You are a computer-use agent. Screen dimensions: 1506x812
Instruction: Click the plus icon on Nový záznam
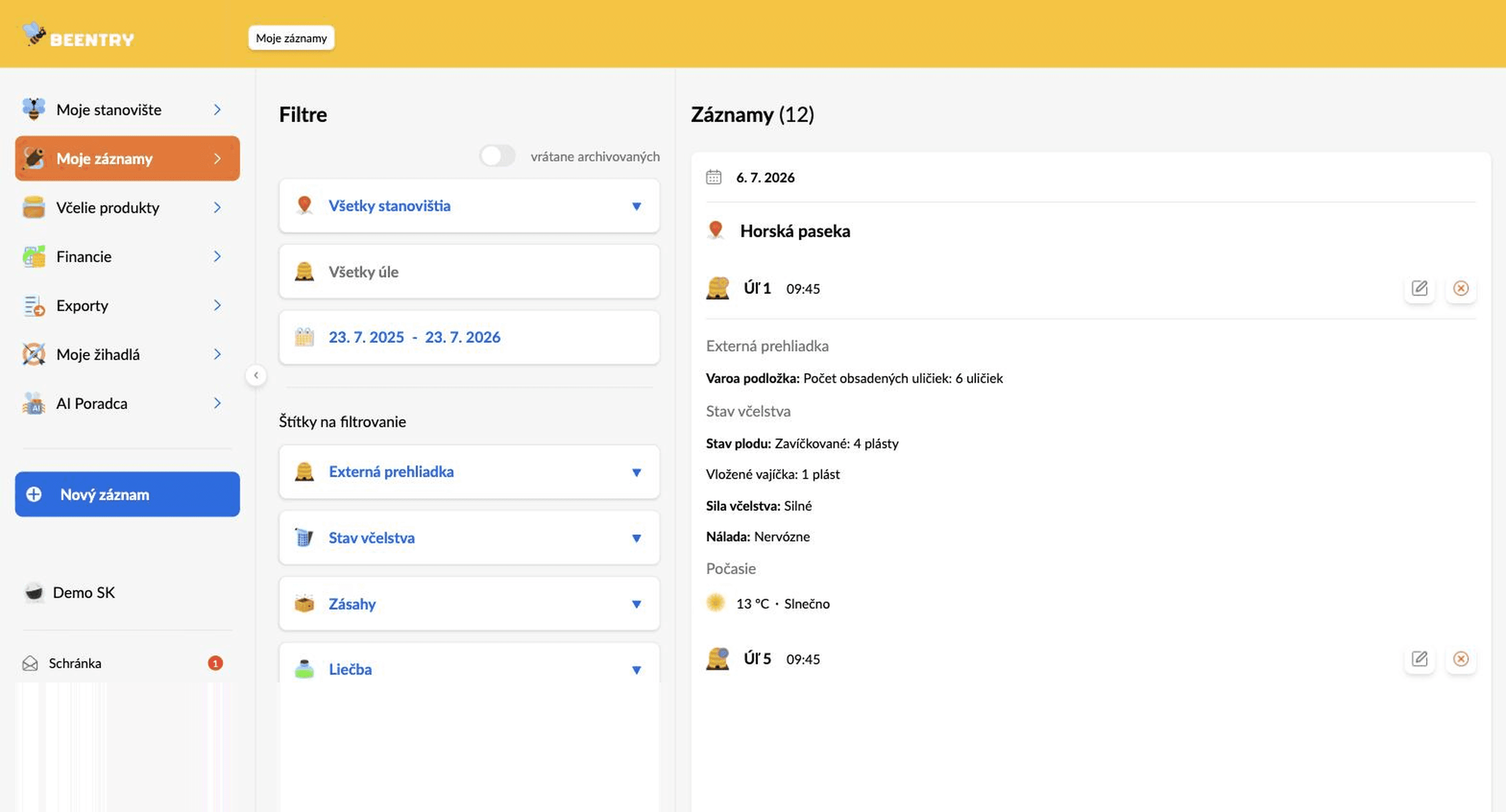point(34,494)
